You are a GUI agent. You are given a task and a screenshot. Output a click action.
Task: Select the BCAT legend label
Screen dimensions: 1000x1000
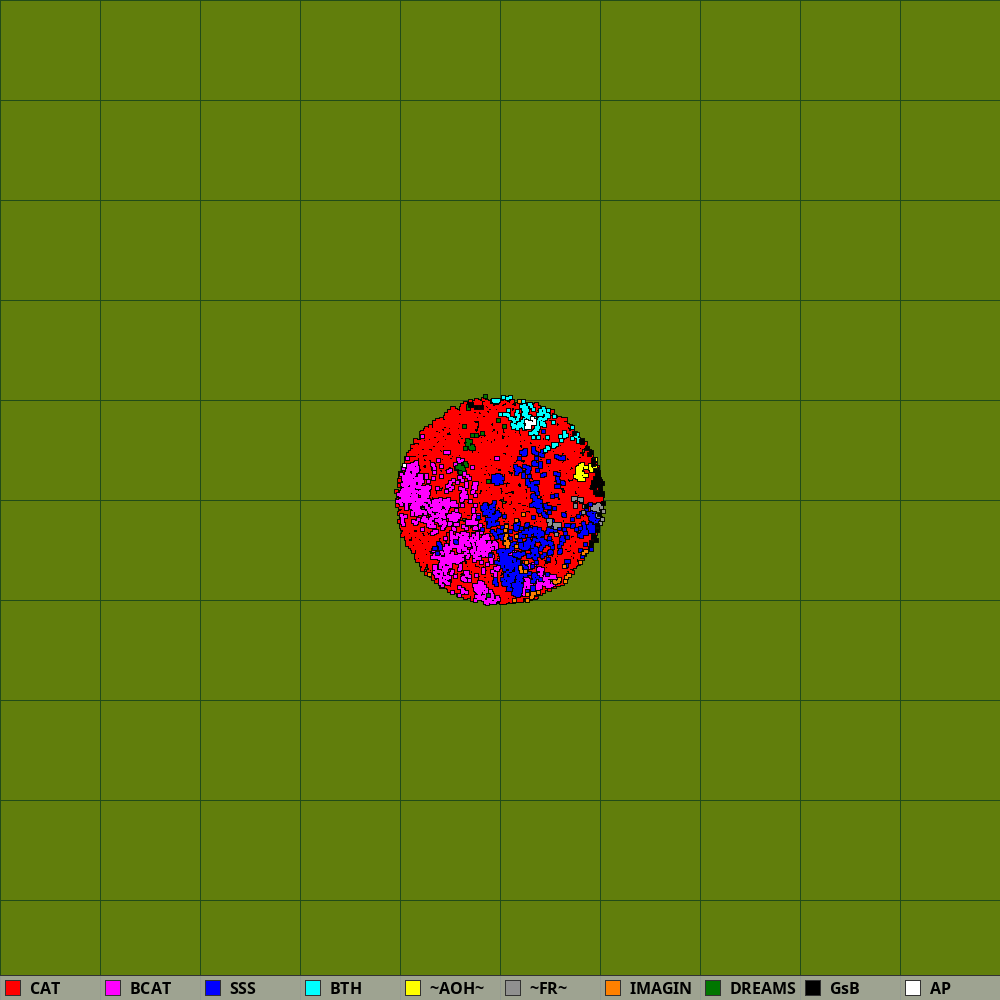(151, 988)
